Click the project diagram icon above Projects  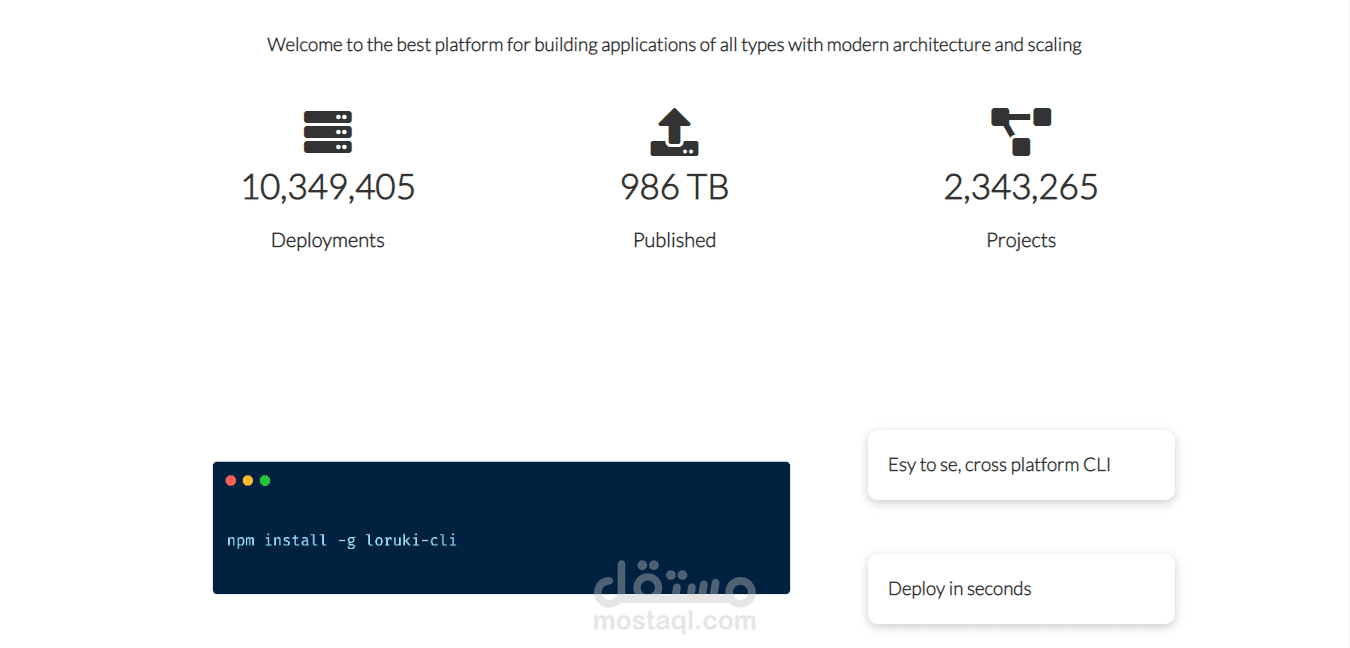coord(1021,132)
